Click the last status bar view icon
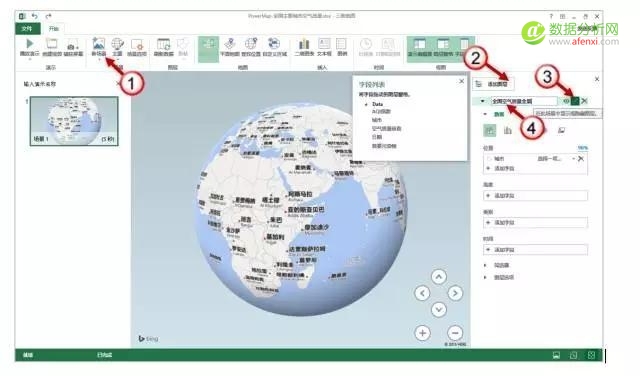The width and height of the screenshot is (640, 376). (591, 355)
